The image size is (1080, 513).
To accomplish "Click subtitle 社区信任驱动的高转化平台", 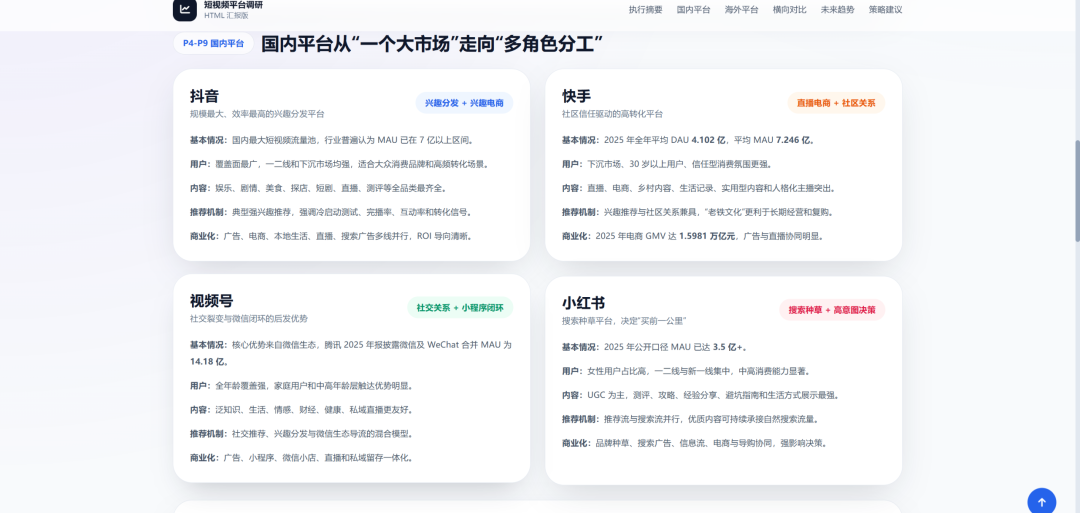I will (612, 114).
